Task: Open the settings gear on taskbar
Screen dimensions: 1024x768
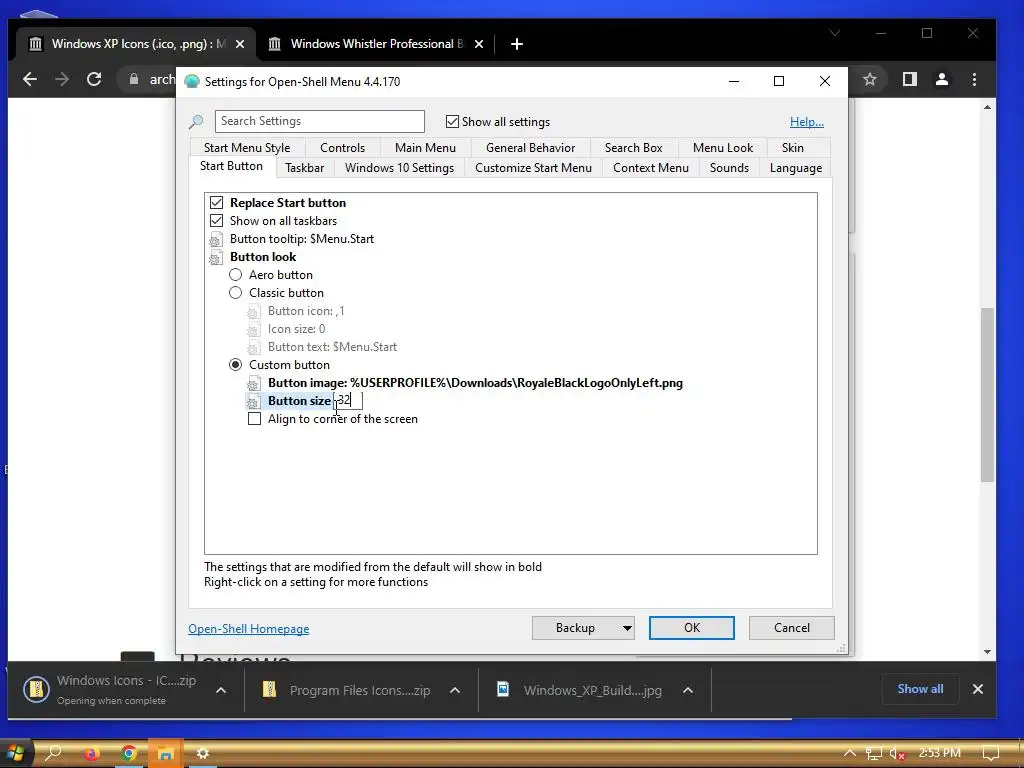Action: (203, 754)
